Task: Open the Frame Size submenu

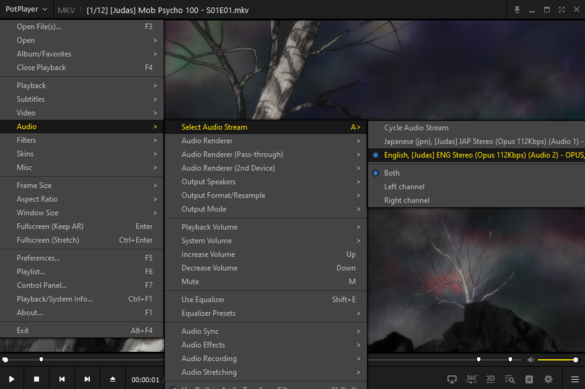Action: pos(82,185)
